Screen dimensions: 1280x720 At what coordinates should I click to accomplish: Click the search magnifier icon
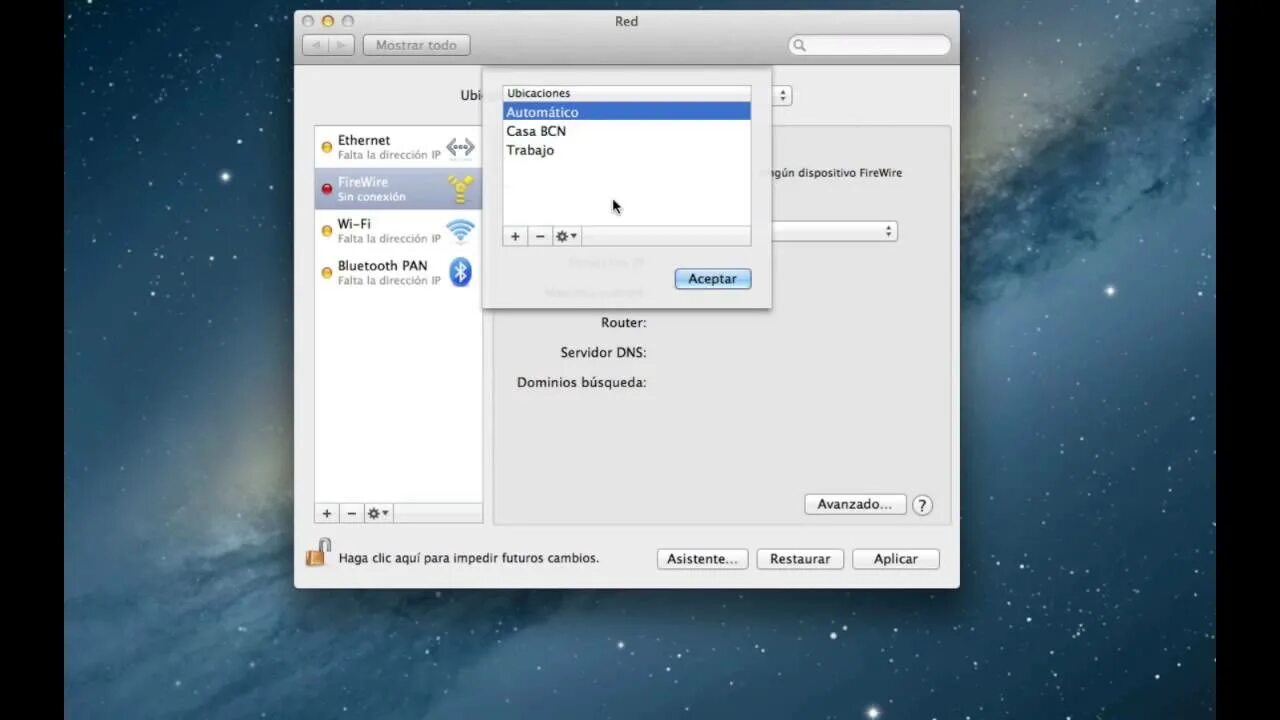(x=800, y=46)
